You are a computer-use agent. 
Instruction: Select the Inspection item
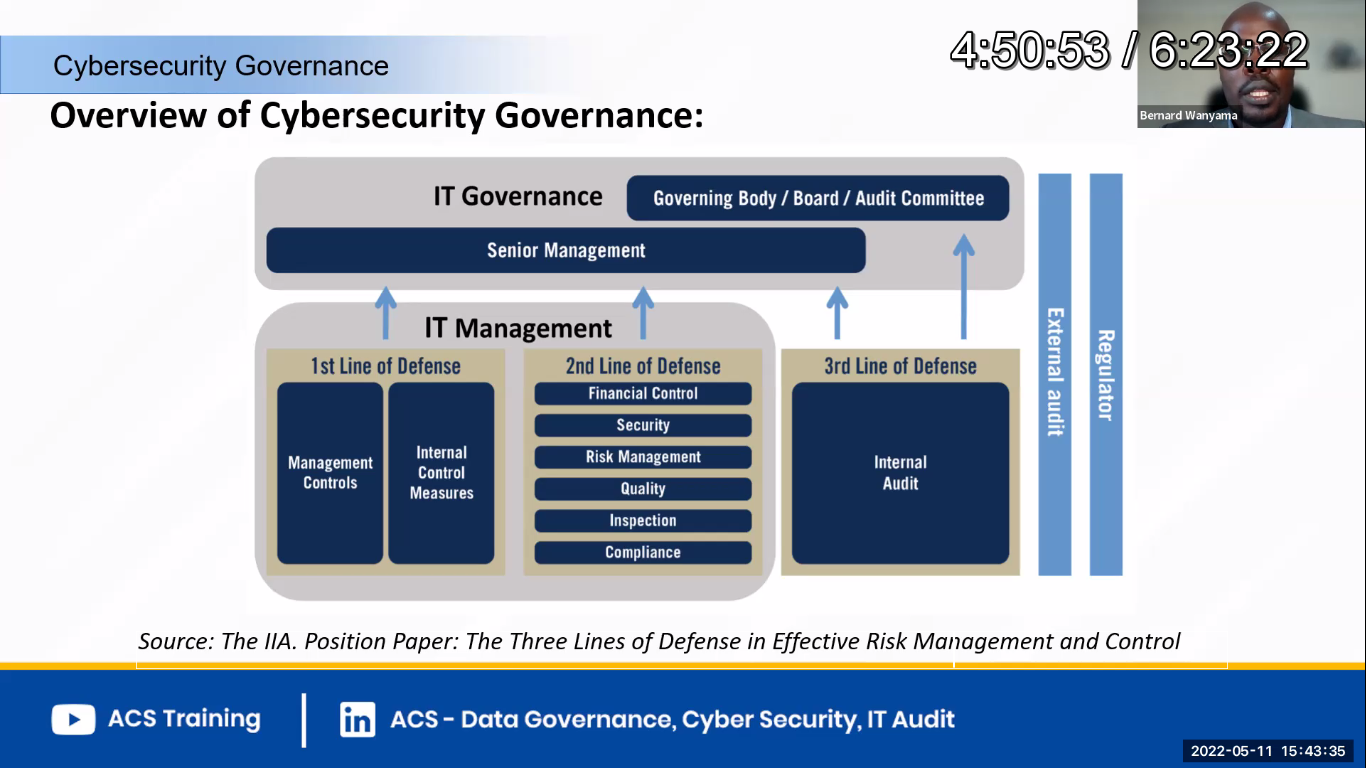point(643,521)
